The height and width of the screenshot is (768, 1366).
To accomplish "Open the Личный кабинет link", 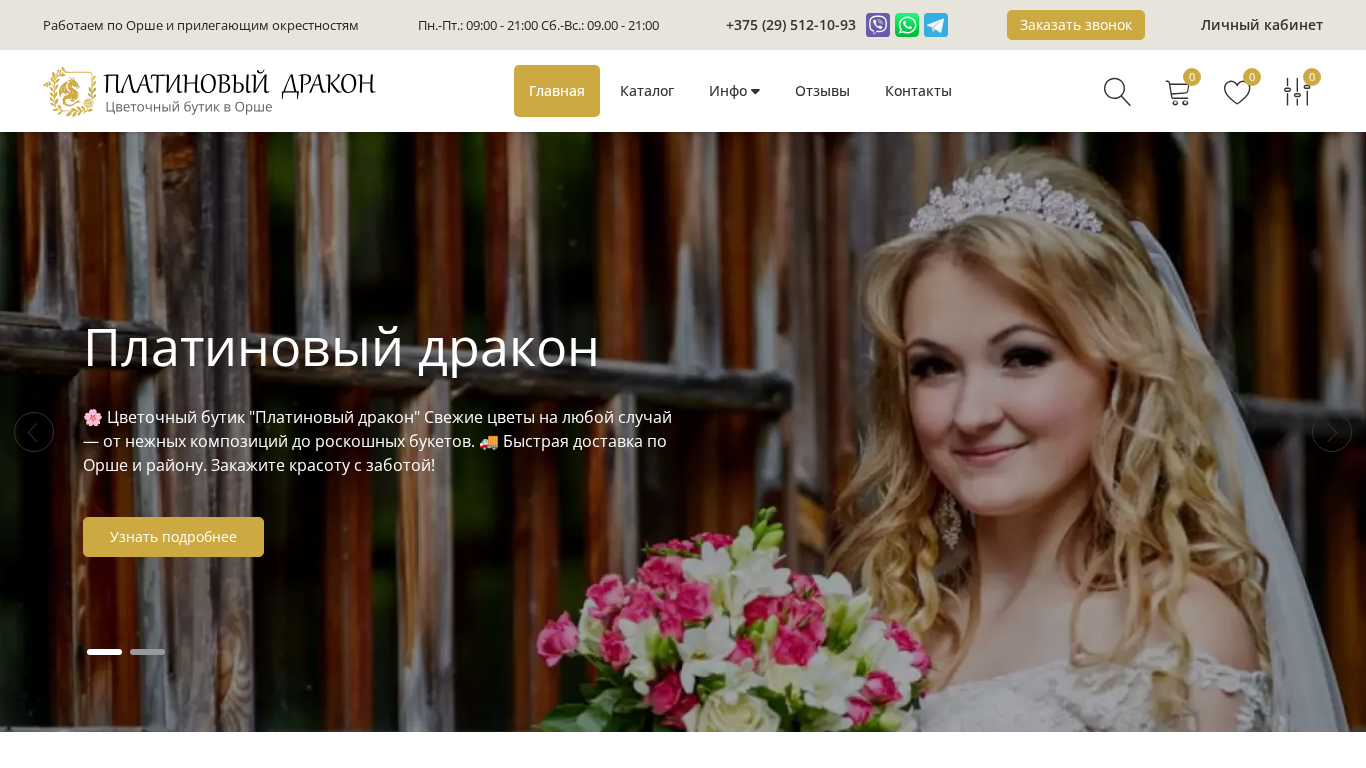I will pyautogui.click(x=1262, y=25).
